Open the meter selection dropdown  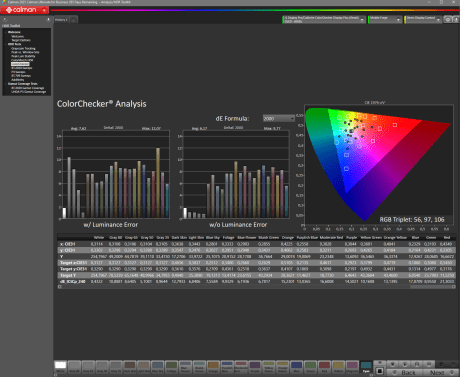coord(324,20)
